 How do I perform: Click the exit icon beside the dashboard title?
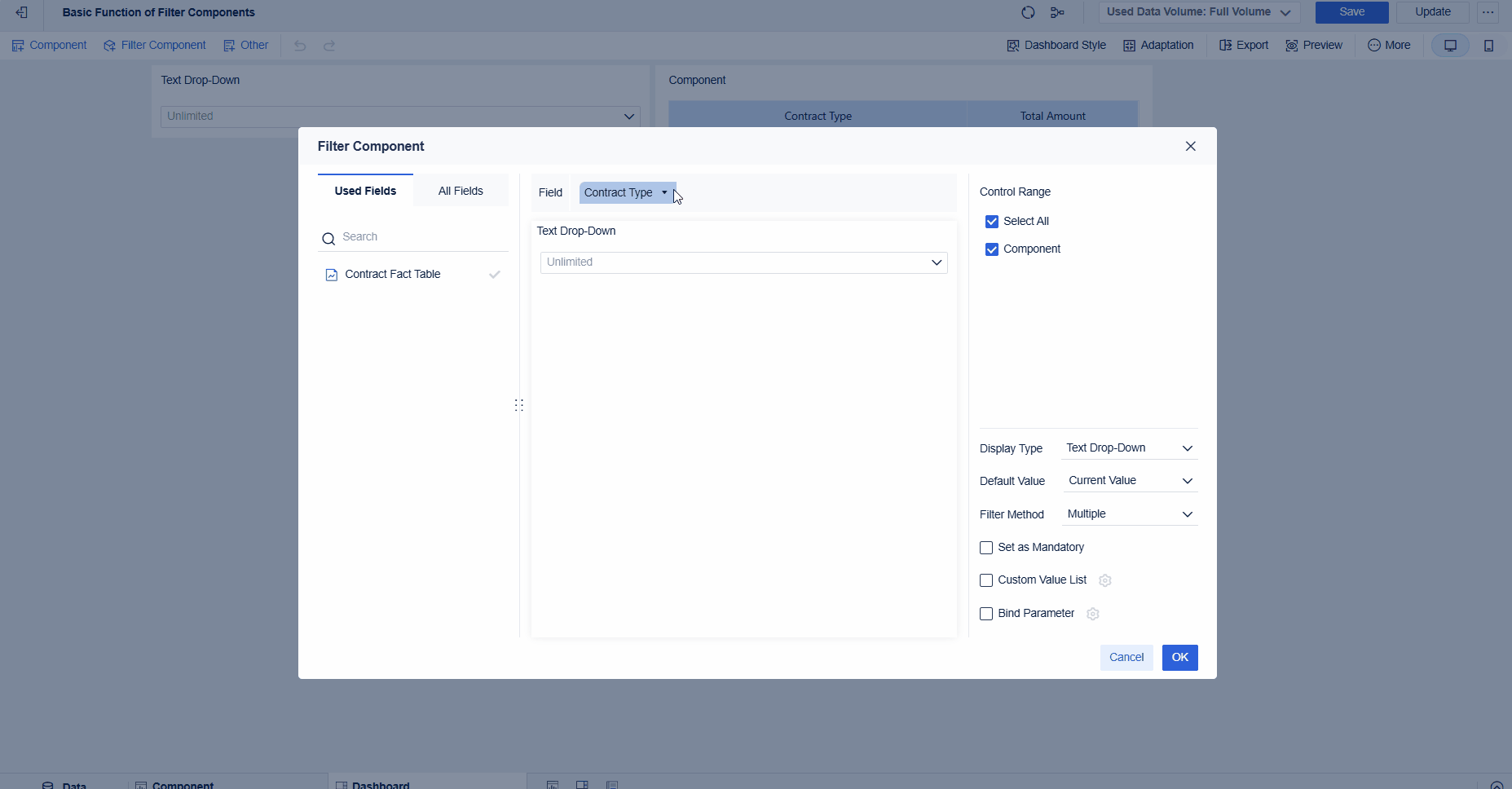(21, 12)
